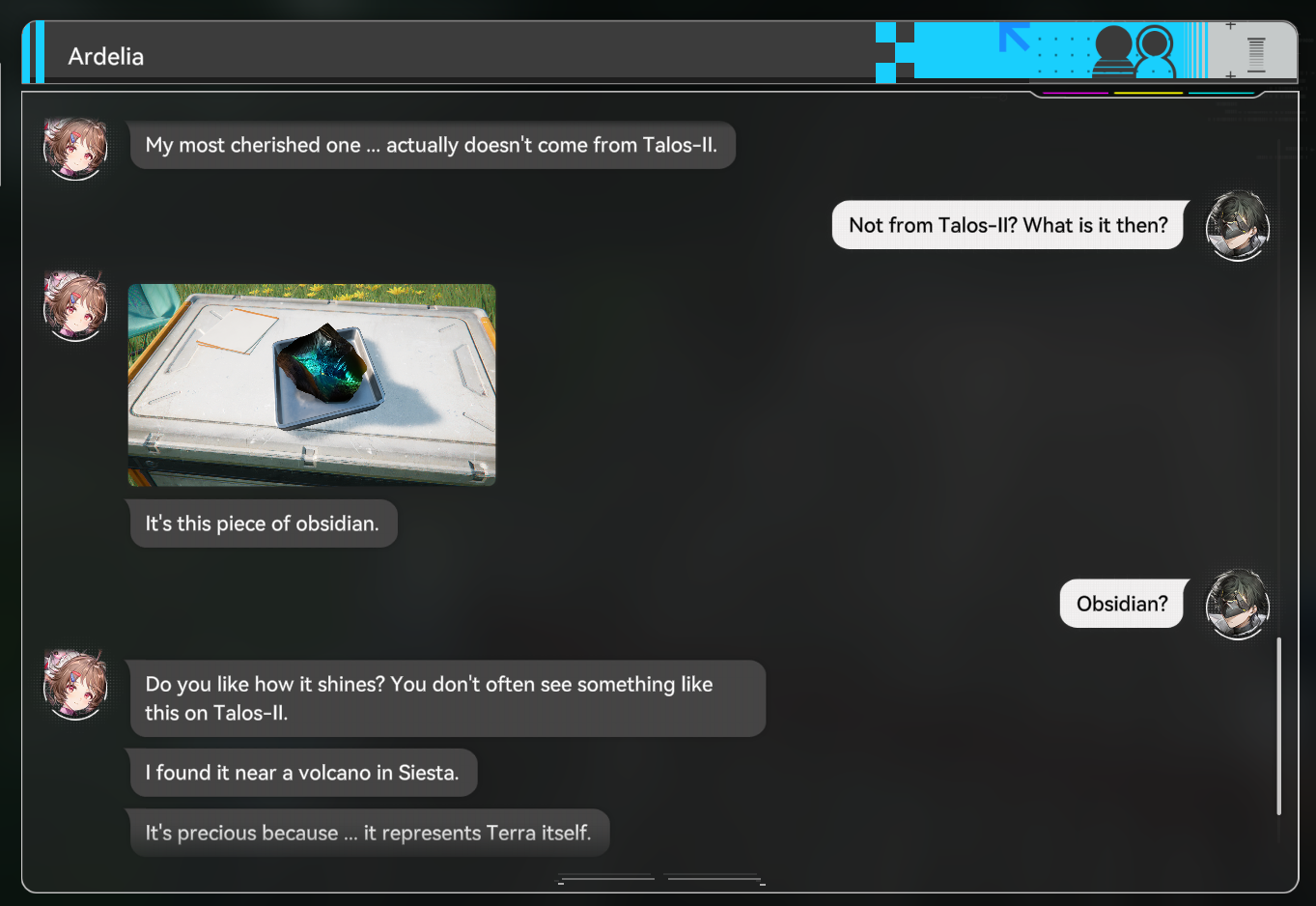Click player avatar beside 'Not from Talos-II?' reply
Image resolution: width=1316 pixels, height=906 pixels.
[1238, 226]
